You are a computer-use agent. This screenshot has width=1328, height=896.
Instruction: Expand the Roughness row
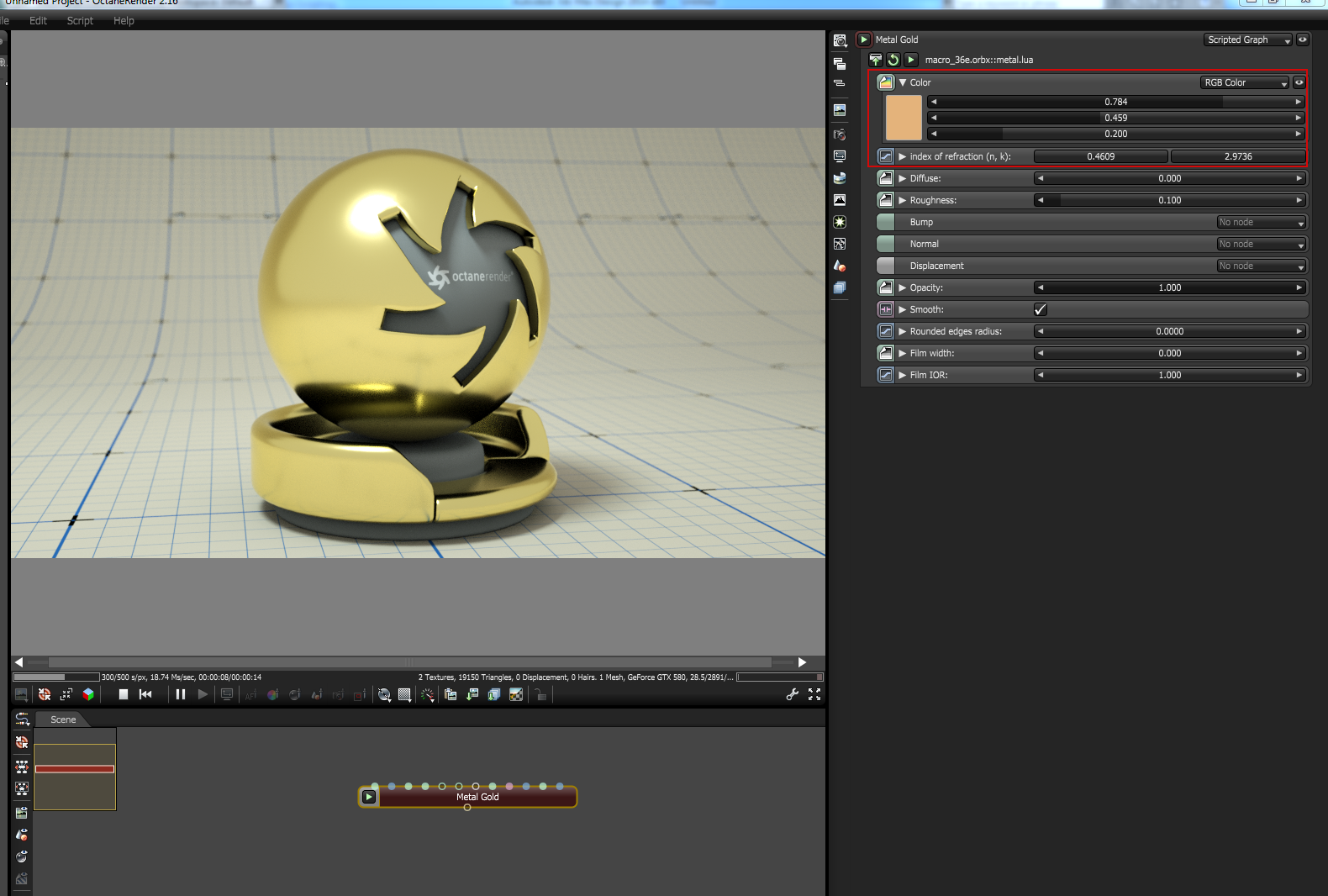pos(903,200)
